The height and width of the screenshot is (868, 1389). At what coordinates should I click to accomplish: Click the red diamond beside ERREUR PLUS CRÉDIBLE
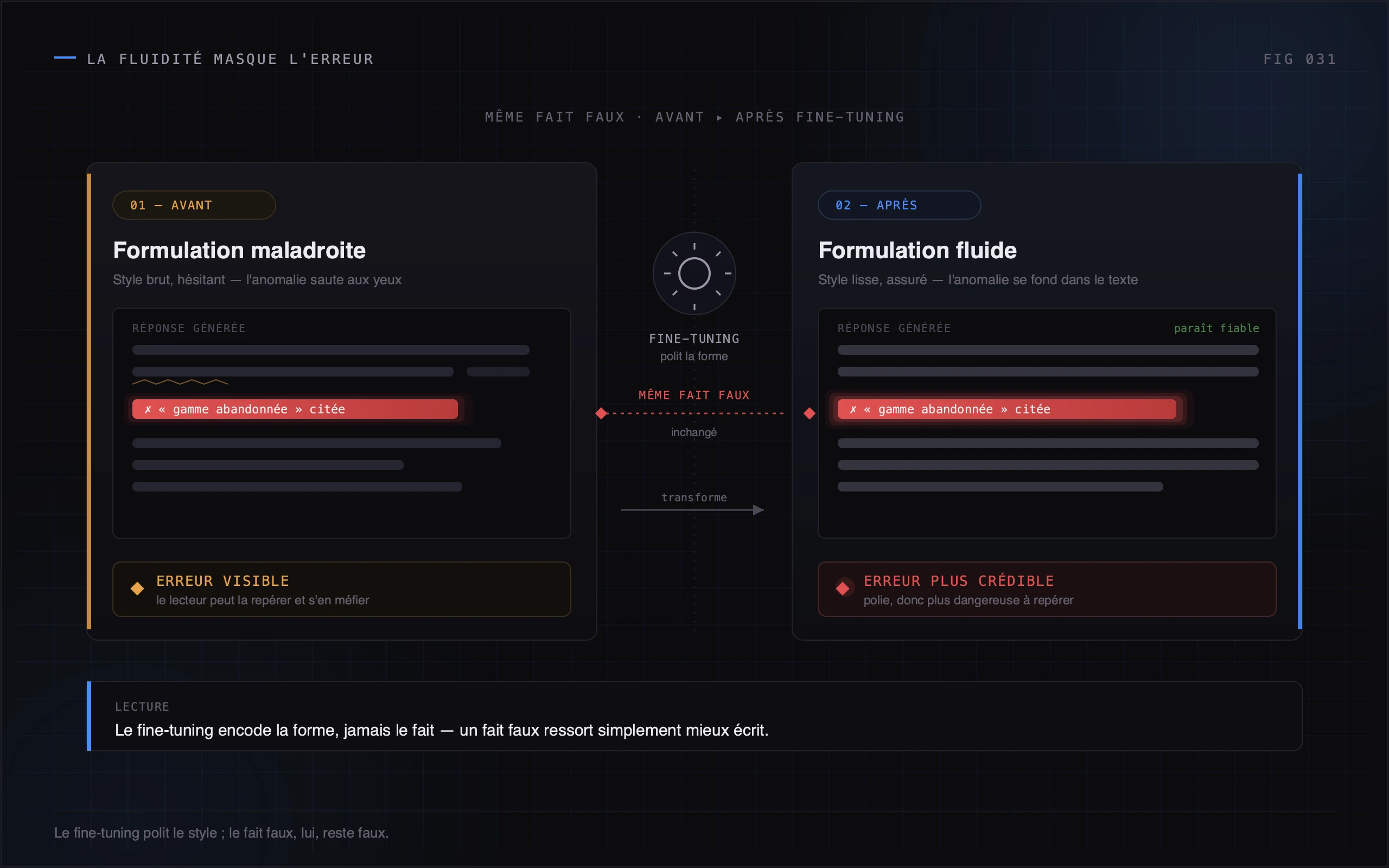(x=843, y=589)
